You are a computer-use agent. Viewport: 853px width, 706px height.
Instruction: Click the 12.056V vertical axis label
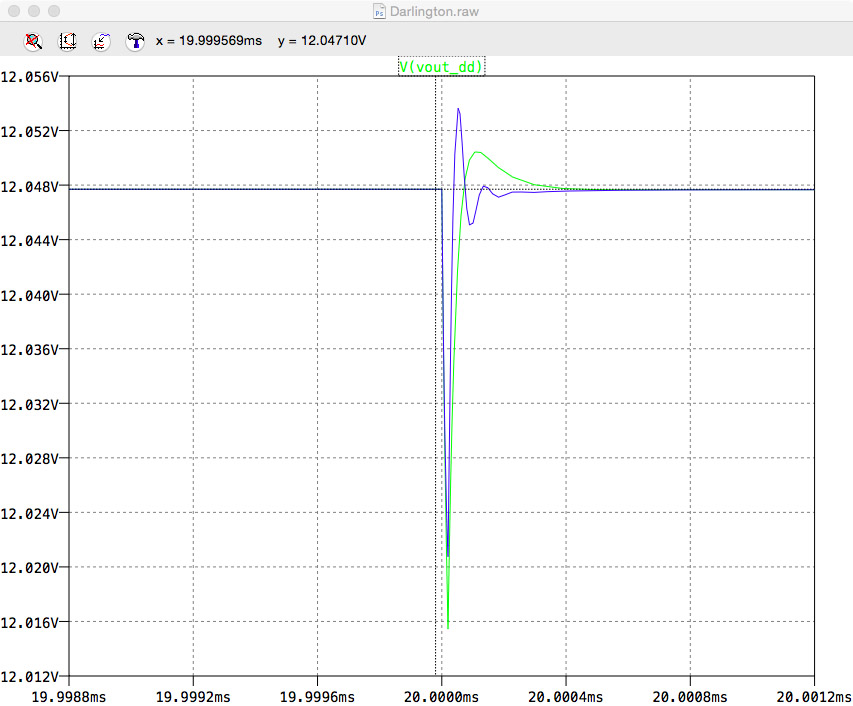[x=29, y=77]
